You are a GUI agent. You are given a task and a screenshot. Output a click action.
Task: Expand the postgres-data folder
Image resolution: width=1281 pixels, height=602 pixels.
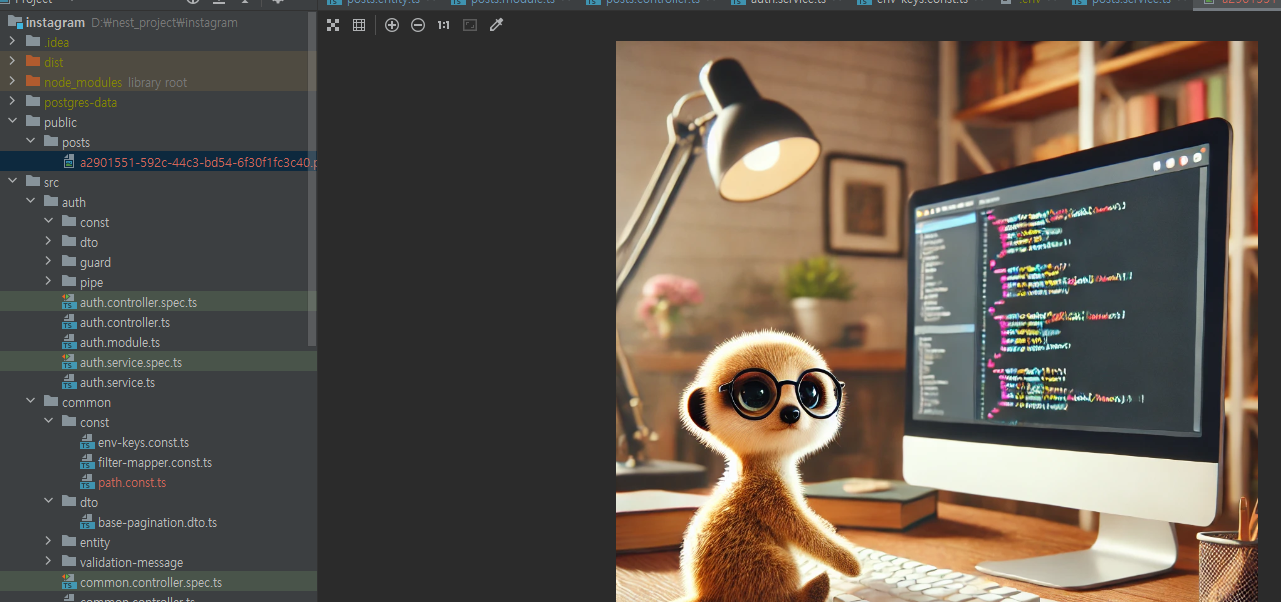[12, 102]
